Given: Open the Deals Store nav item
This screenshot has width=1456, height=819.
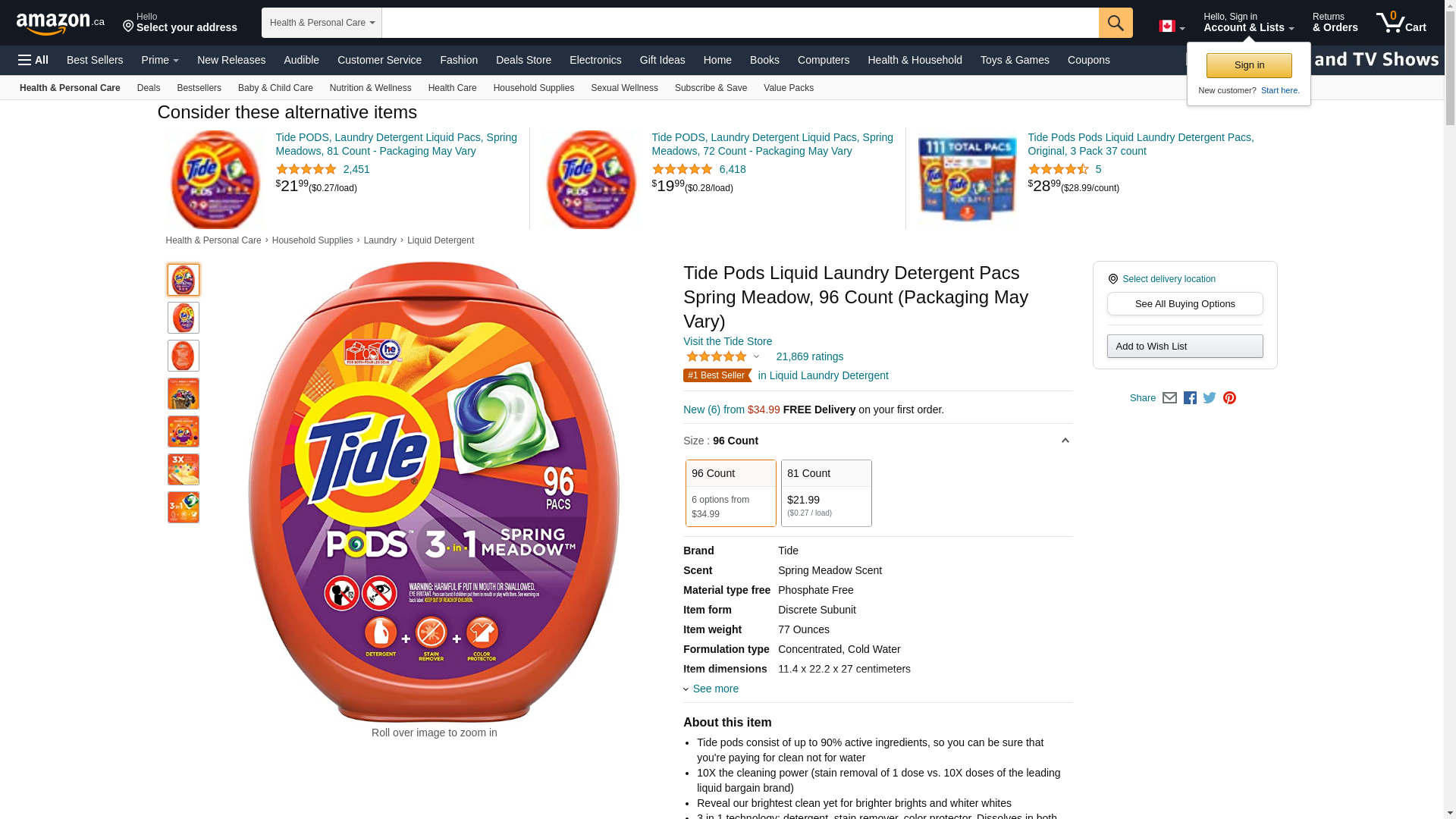Looking at the screenshot, I should pos(523,60).
